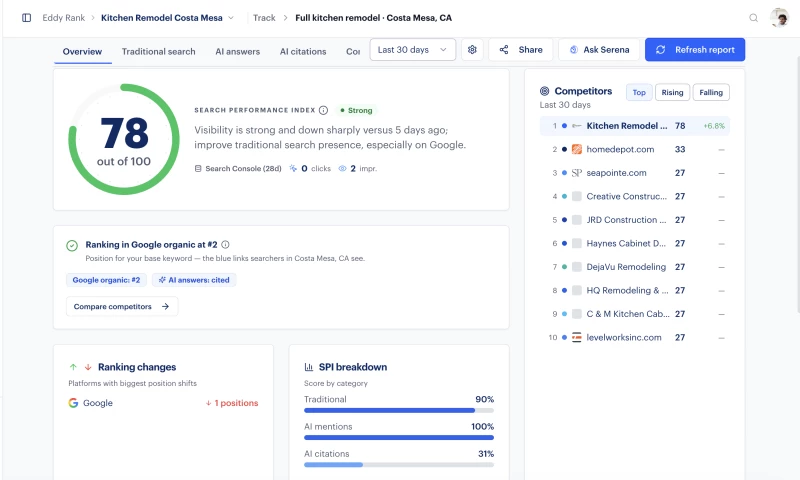Open Track breadcrumb link
This screenshot has height=480, width=800.
(x=264, y=18)
